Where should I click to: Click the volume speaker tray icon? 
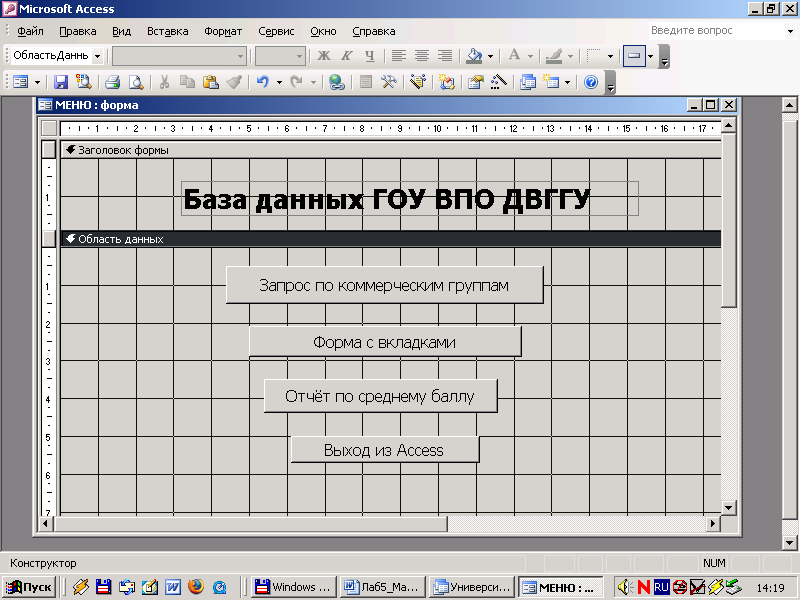point(625,587)
